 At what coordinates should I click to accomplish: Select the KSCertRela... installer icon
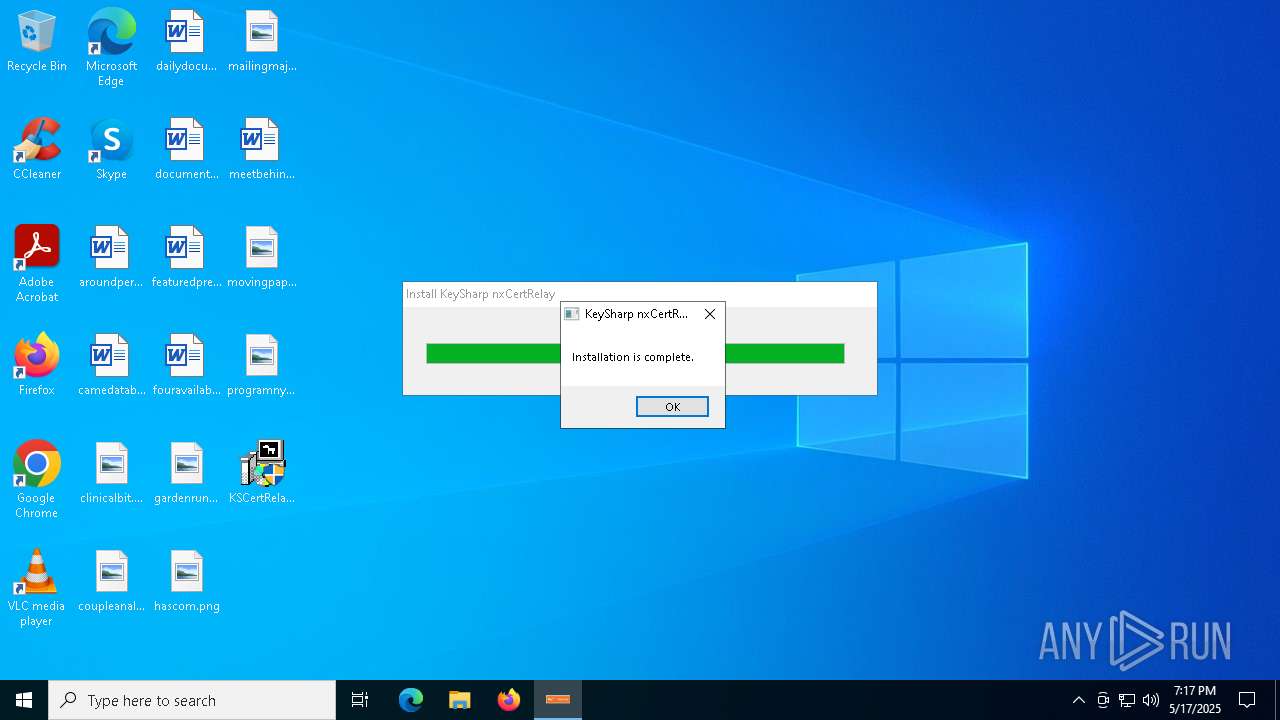[262, 474]
